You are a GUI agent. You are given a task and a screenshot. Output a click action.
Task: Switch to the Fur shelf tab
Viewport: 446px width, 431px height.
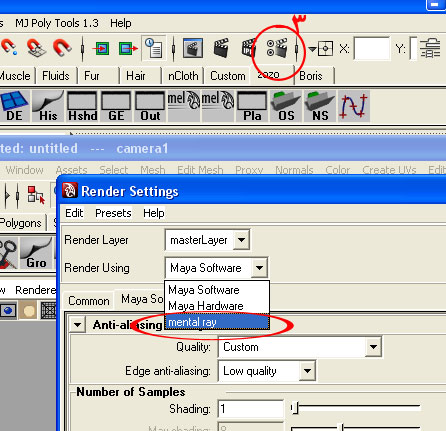pos(92,76)
